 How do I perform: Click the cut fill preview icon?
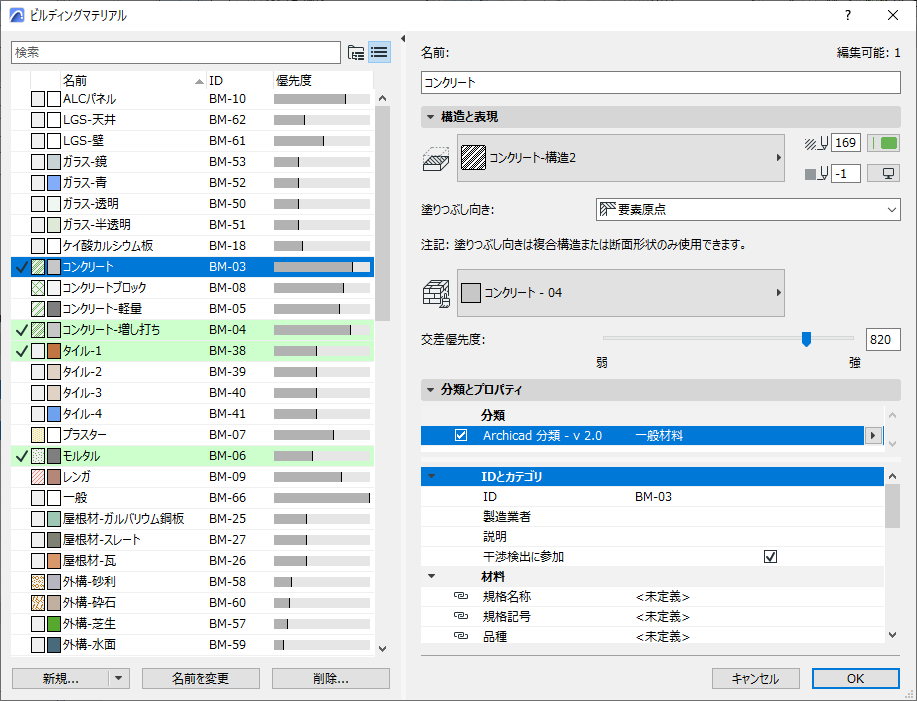tap(436, 158)
